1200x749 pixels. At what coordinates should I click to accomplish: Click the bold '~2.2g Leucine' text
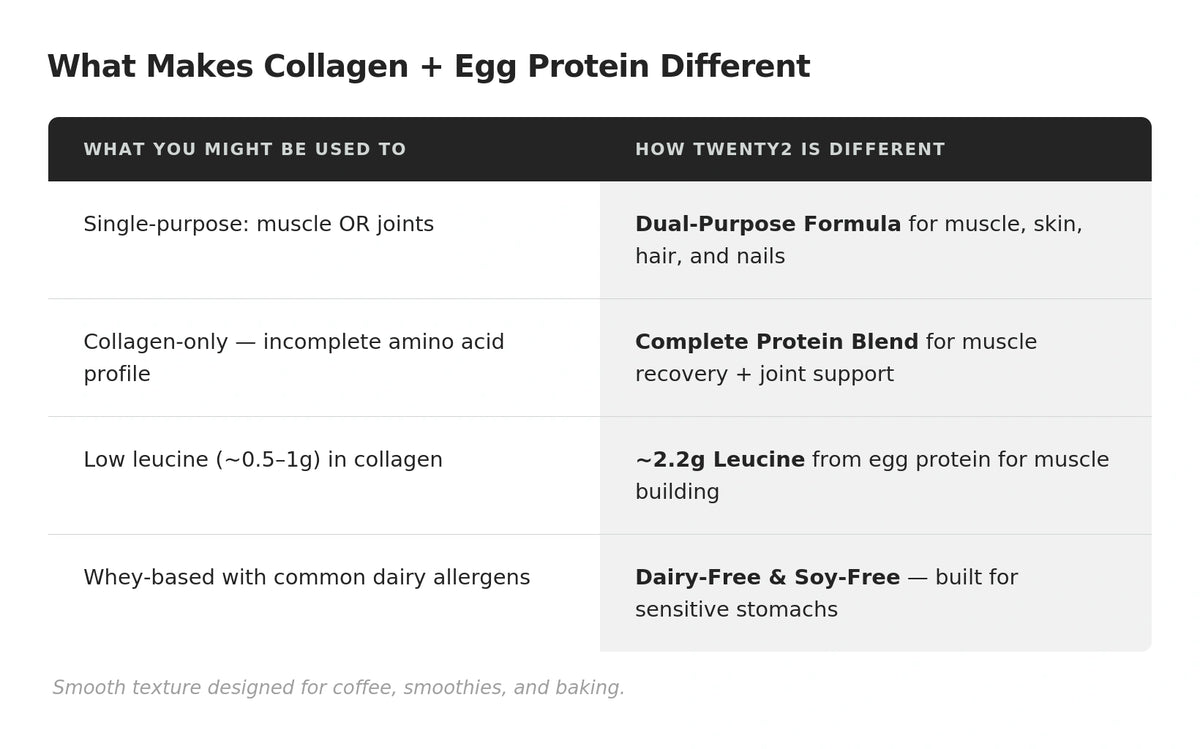click(719, 460)
